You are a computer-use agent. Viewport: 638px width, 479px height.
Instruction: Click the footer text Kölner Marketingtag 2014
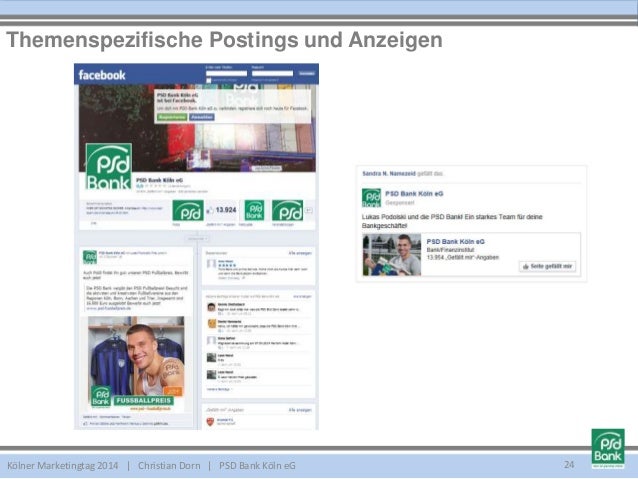click(63, 466)
